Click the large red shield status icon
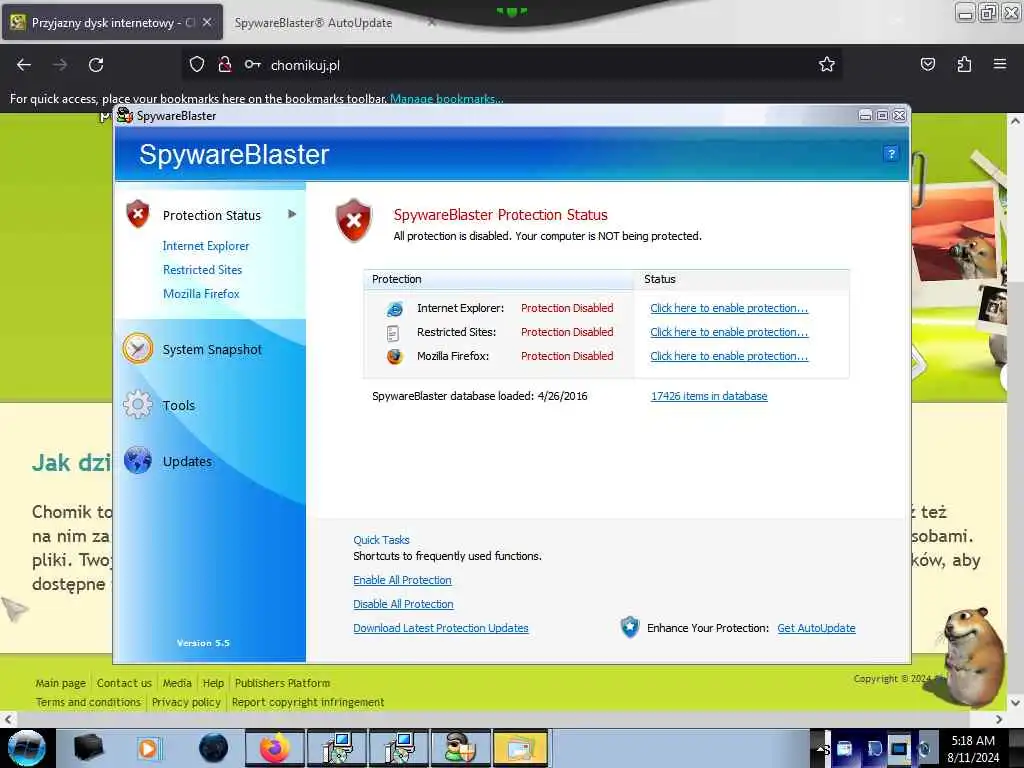Image resolution: width=1024 pixels, height=768 pixels. tap(353, 221)
